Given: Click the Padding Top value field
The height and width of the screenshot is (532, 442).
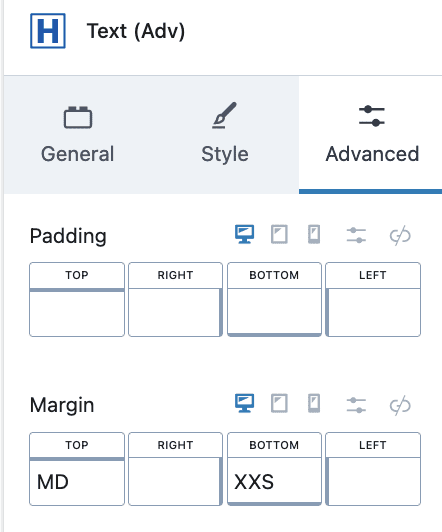Looking at the screenshot, I should pyautogui.click(x=77, y=313).
